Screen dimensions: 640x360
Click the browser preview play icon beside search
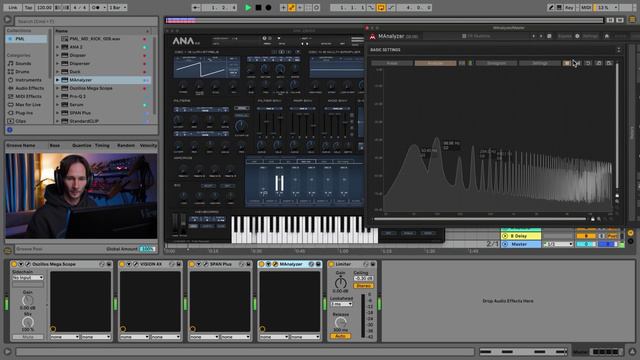click(8, 19)
